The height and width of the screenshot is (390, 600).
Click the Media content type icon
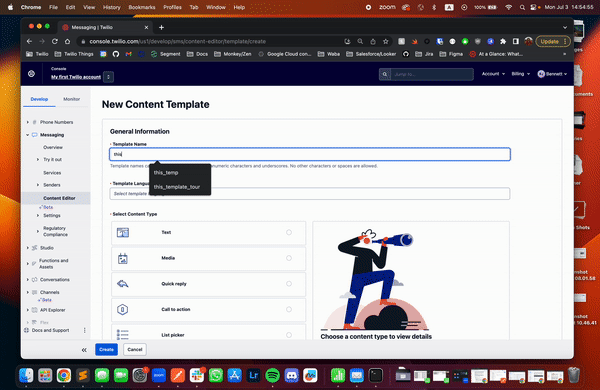click(x=123, y=258)
